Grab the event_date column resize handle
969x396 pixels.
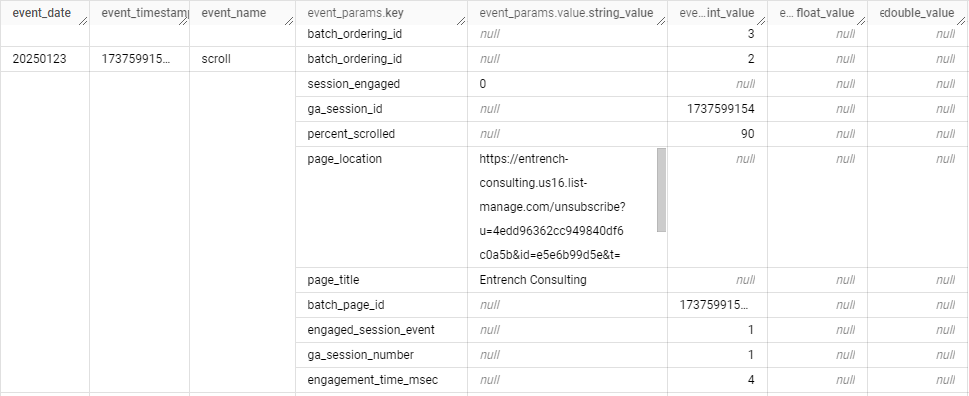[x=83, y=21]
